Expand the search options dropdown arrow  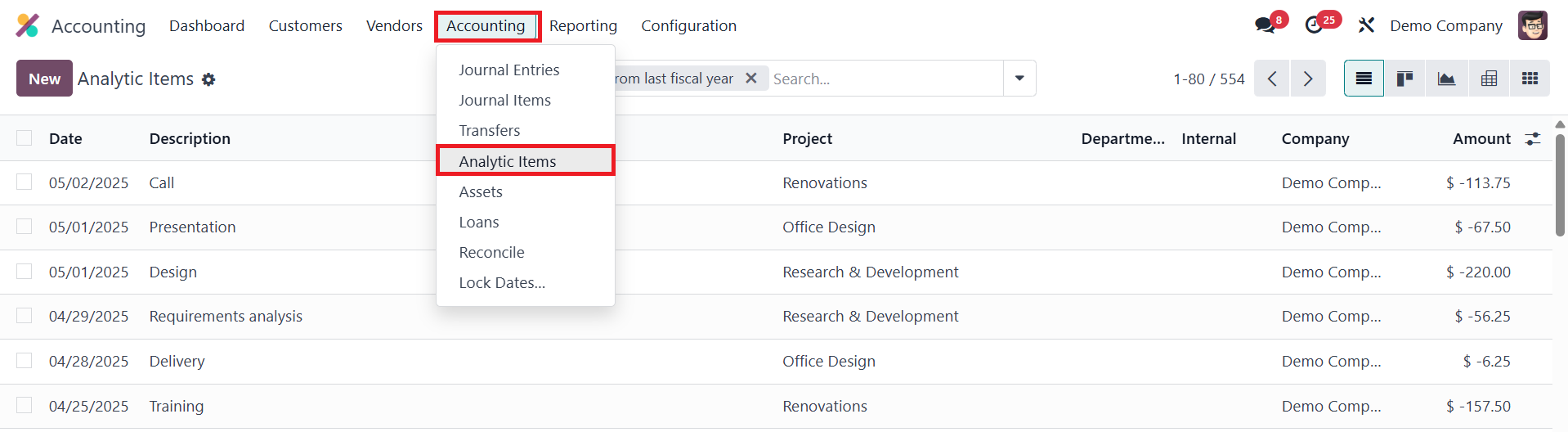(1019, 79)
